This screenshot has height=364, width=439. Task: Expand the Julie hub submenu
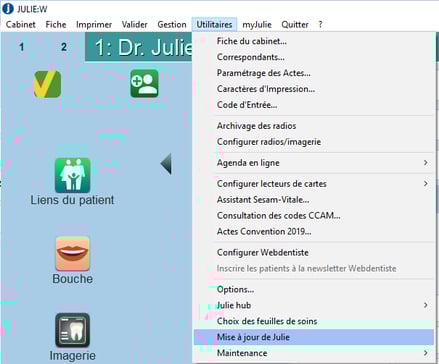click(314, 305)
